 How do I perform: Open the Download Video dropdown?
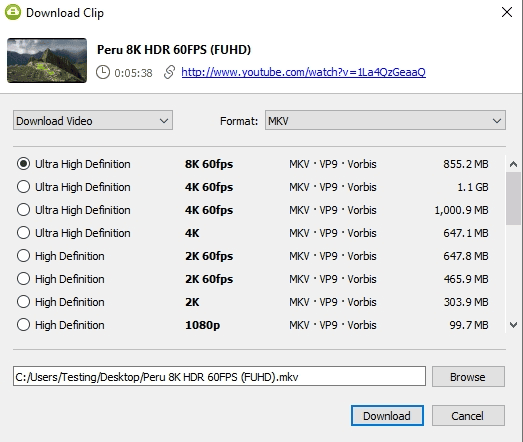(93, 120)
